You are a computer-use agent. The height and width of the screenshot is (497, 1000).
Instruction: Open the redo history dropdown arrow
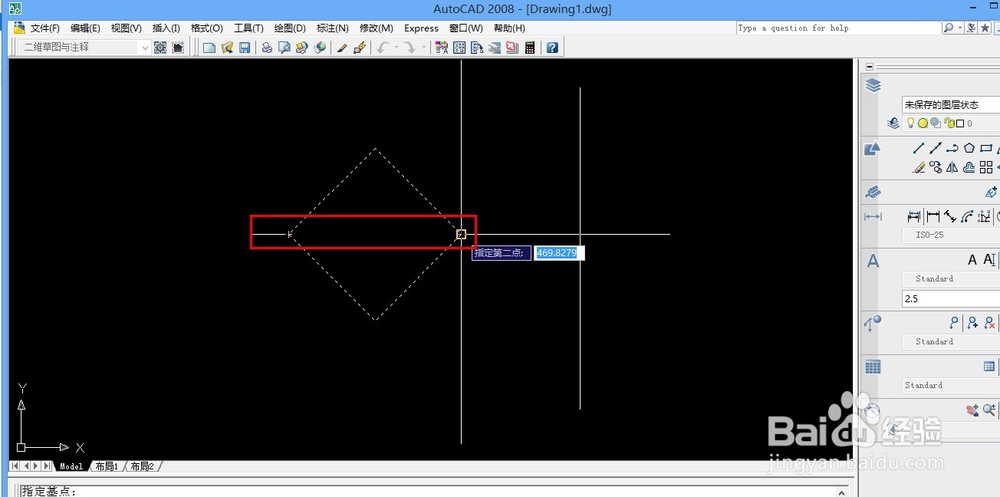point(423,47)
